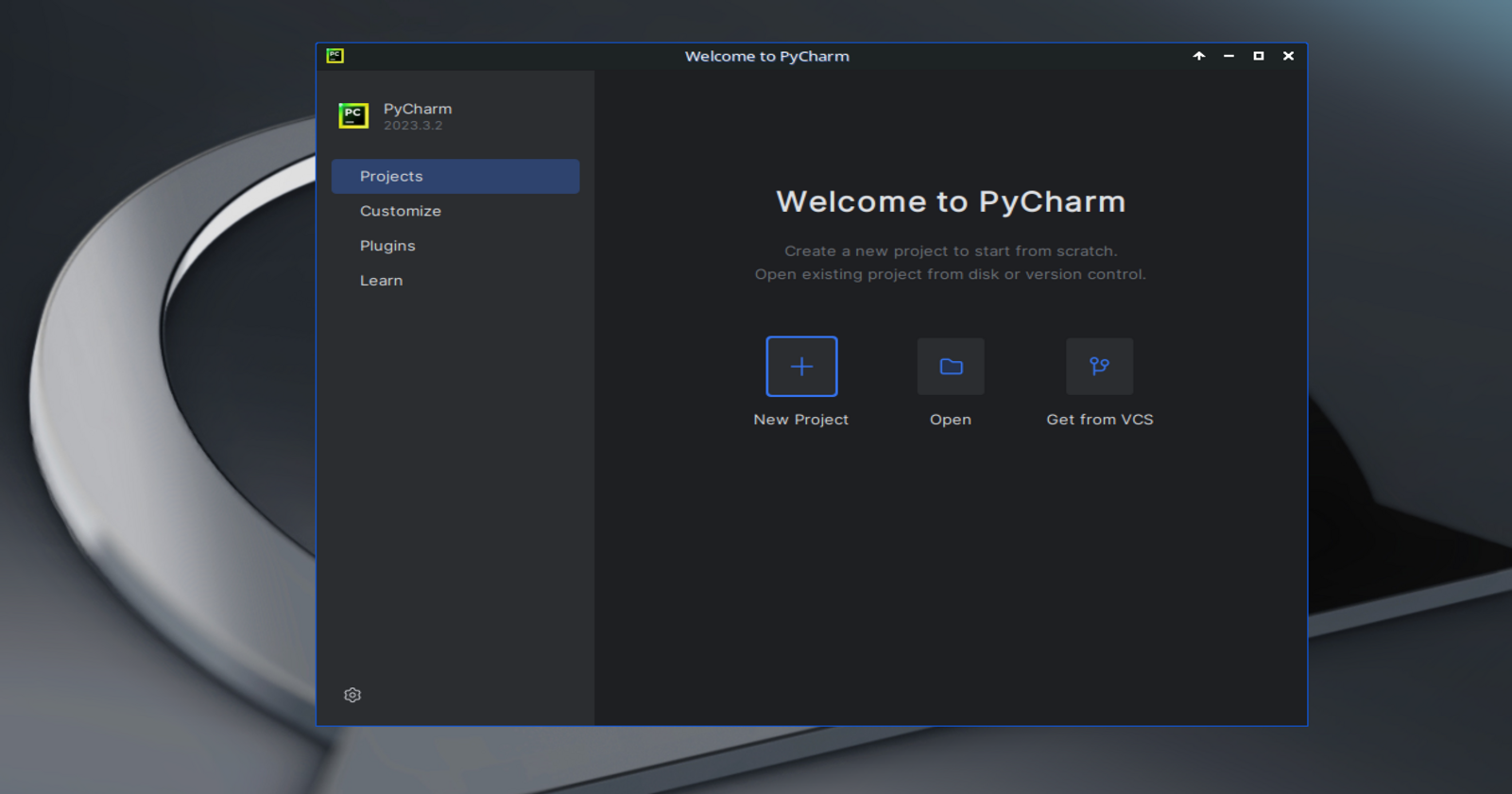Click the Welcome to PyCharm heading
This screenshot has height=794, width=1512.
point(951,201)
